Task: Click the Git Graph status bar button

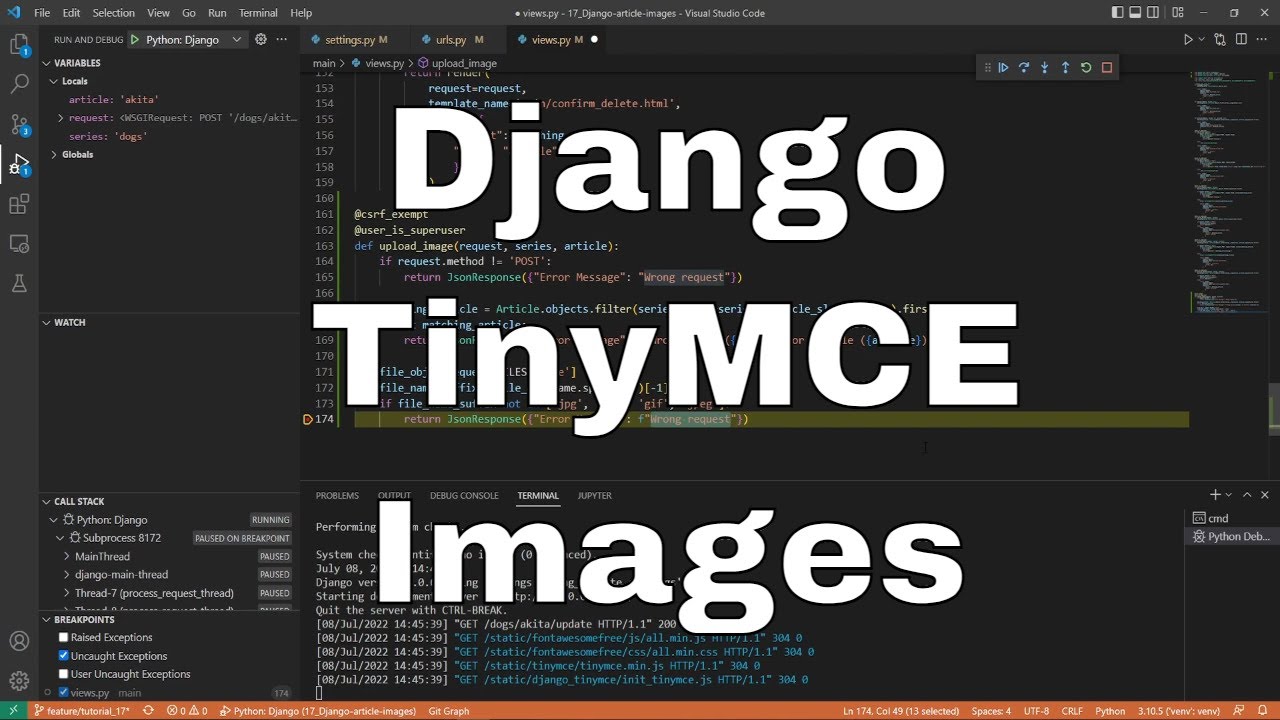Action: tap(448, 711)
